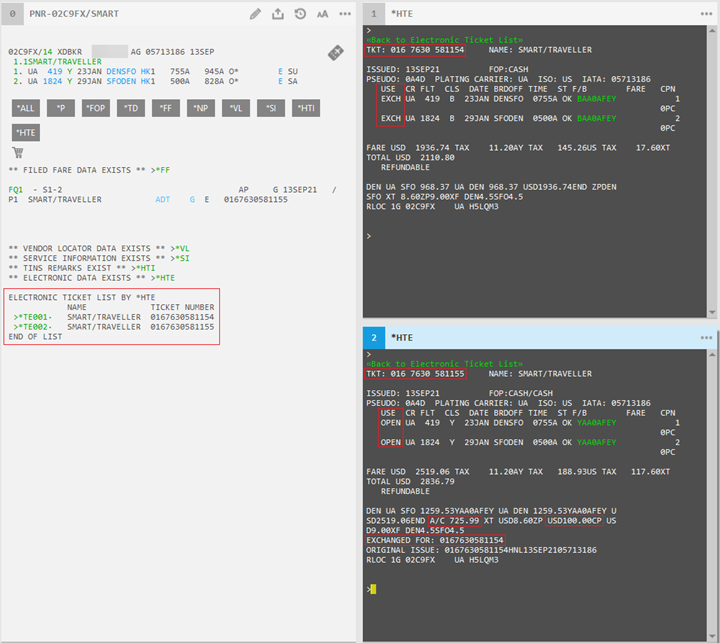Click Back to Electronic Ticket List in window 1
Viewport: 720px width, 643px height.
444,39
